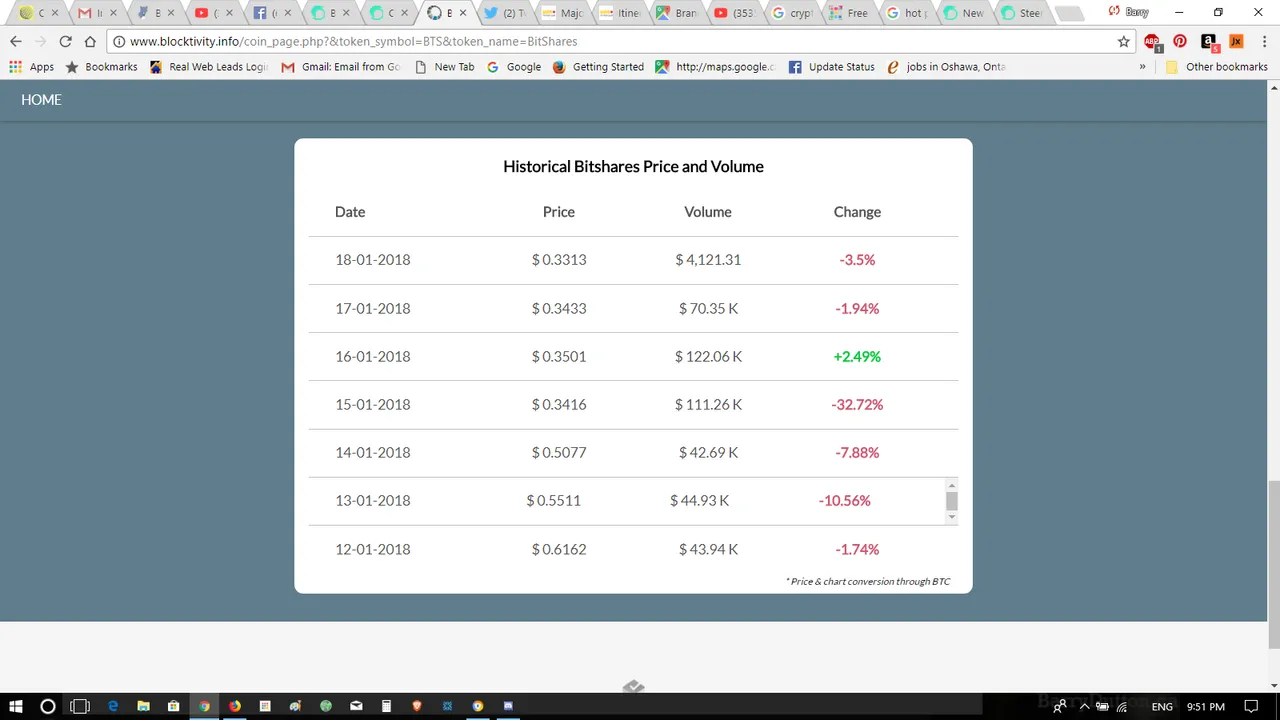Click the Change column header
The image size is (1280, 720).
click(857, 212)
